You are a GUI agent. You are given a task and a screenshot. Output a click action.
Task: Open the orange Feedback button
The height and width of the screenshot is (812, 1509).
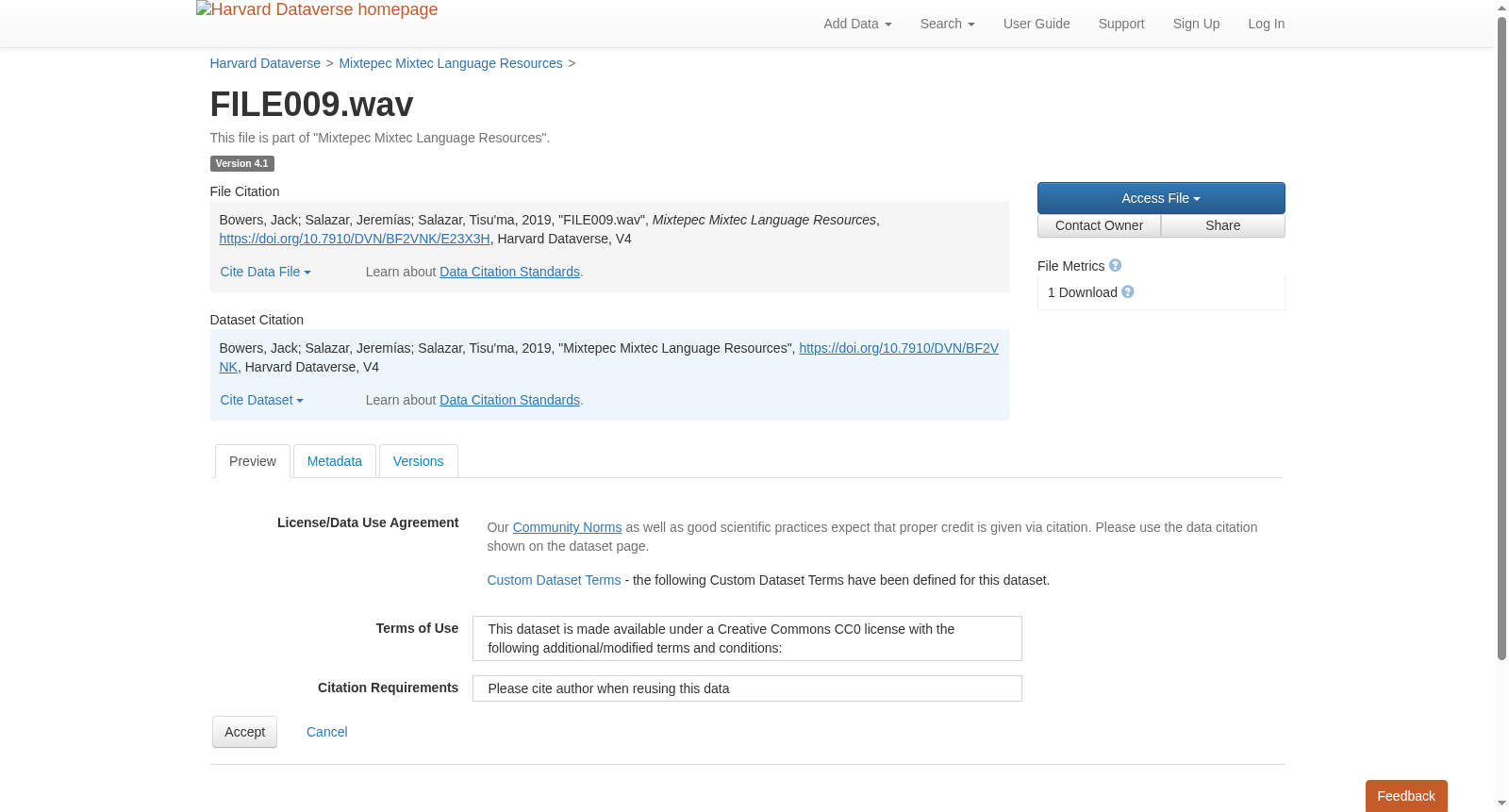pyautogui.click(x=1406, y=796)
